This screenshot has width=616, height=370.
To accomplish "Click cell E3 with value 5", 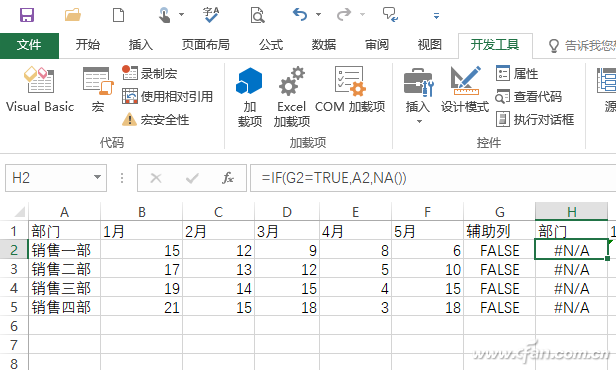I will pyautogui.click(x=356, y=269).
